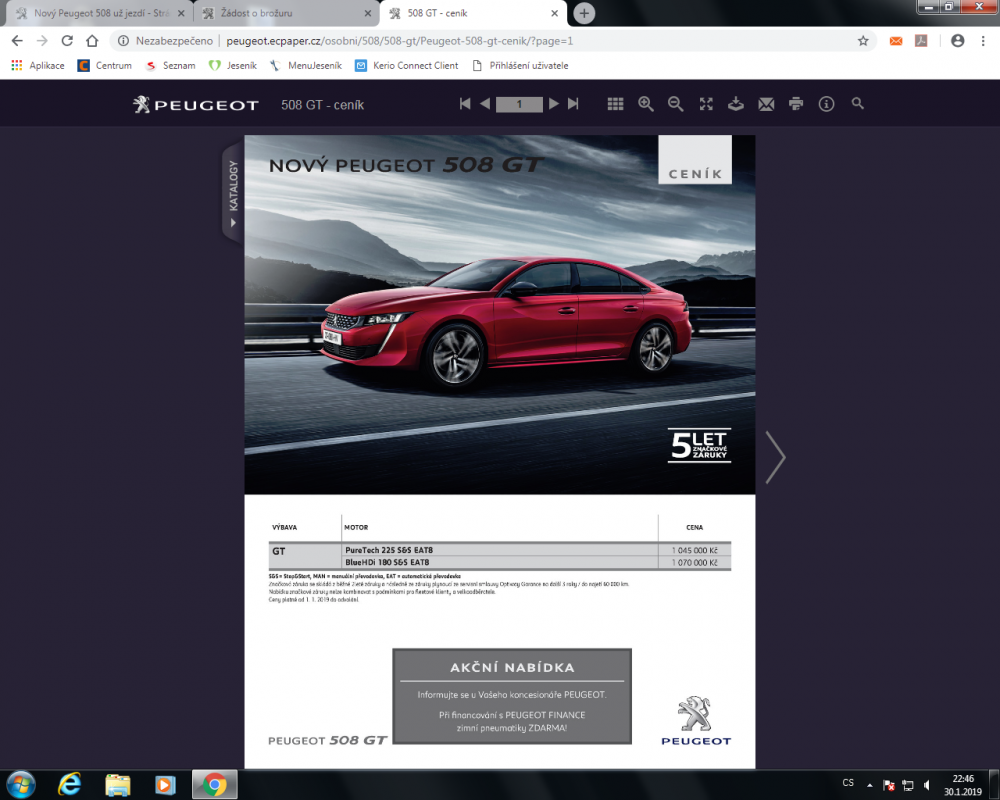Open the info about this publication

(x=827, y=104)
